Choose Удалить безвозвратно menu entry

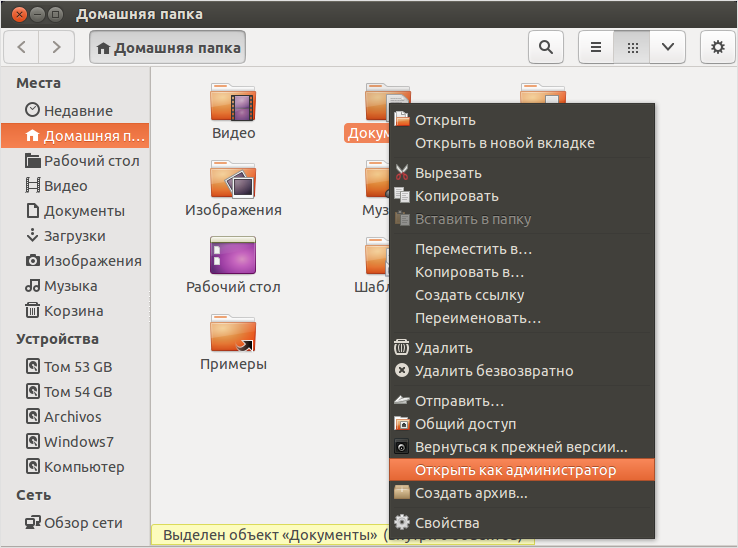click(x=522, y=371)
